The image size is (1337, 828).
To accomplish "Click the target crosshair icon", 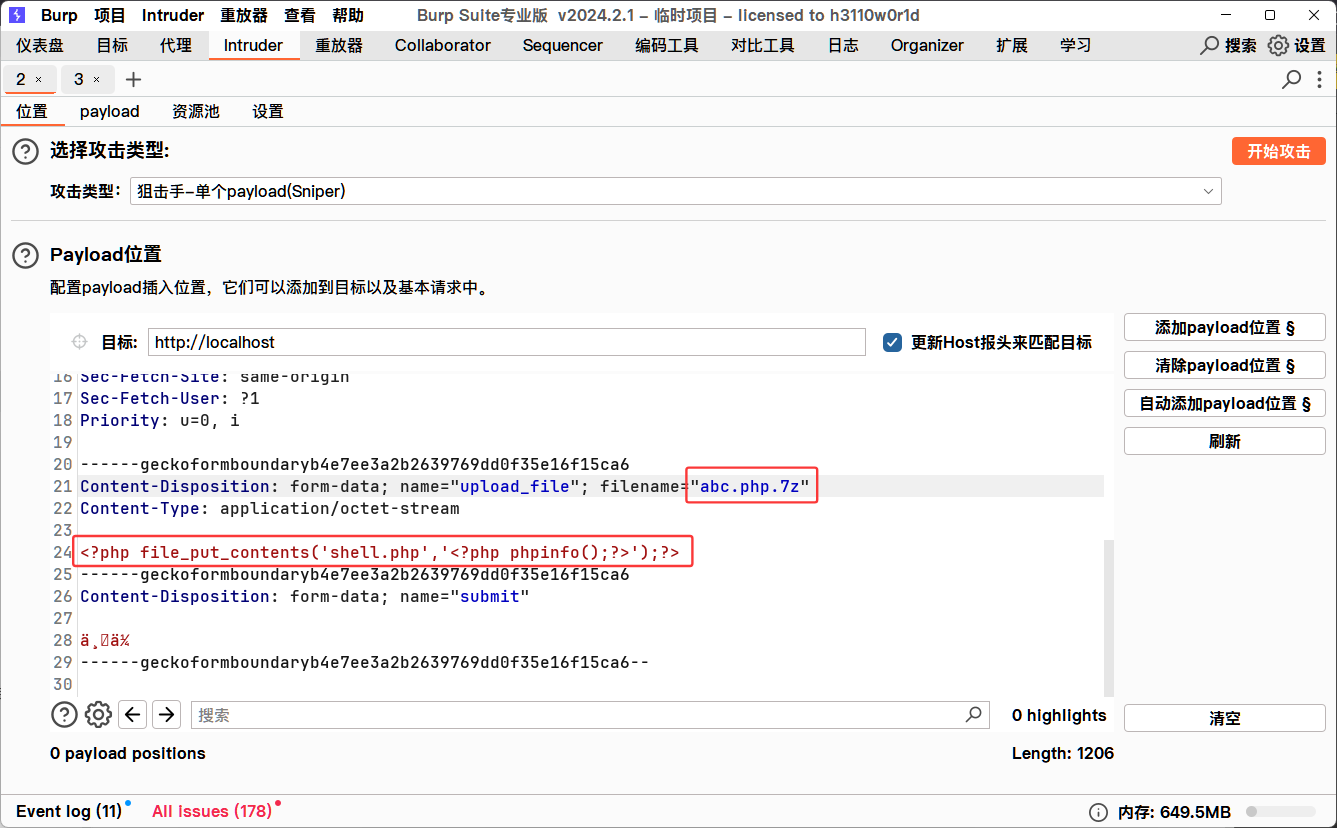I will coord(80,342).
